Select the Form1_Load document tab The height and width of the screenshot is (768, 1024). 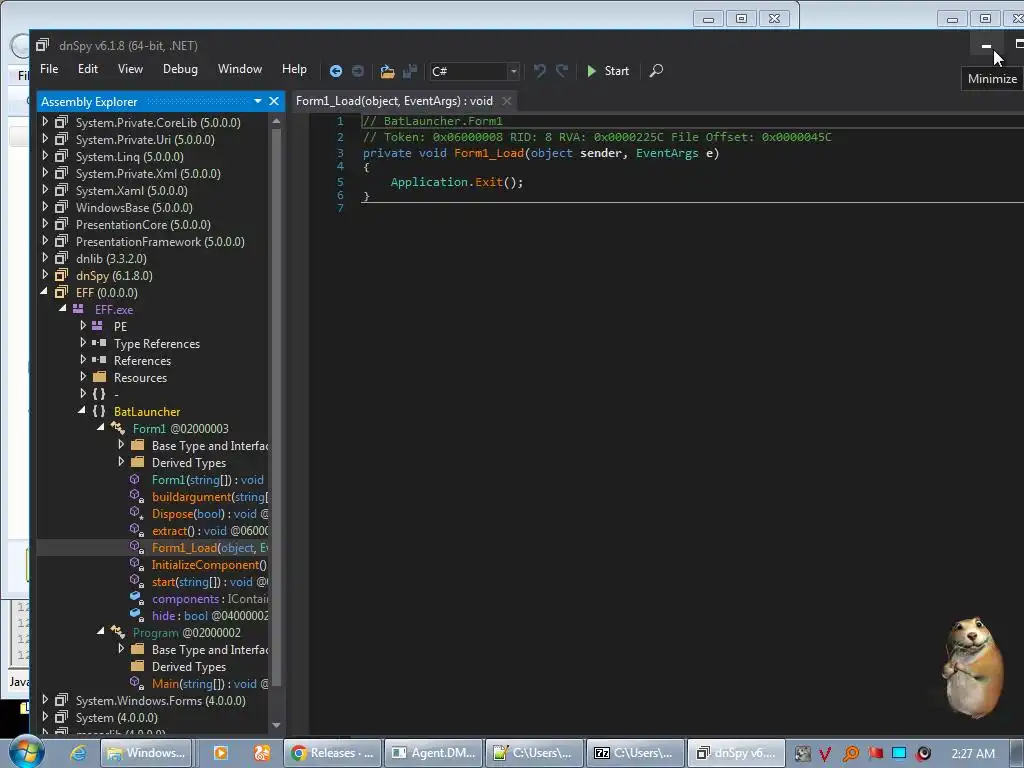pyautogui.click(x=394, y=101)
